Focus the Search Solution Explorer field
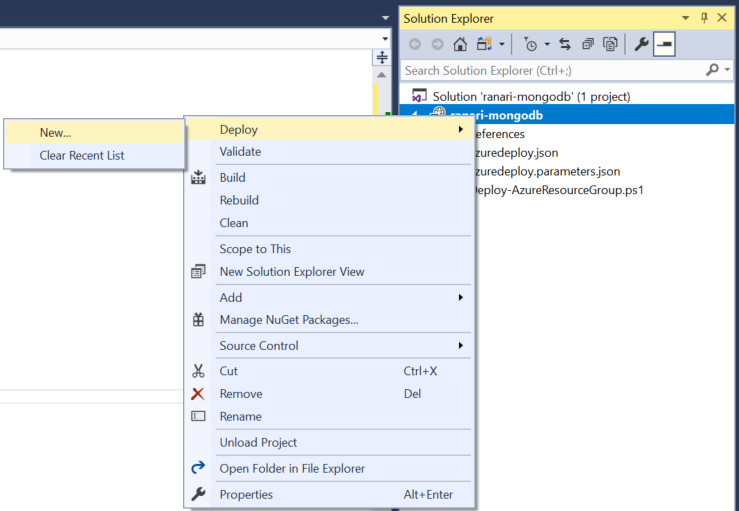The width and height of the screenshot is (739, 511). [x=550, y=70]
